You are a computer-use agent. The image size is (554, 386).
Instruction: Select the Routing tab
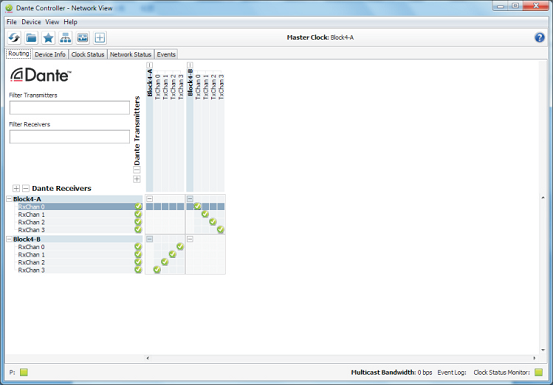(19, 54)
